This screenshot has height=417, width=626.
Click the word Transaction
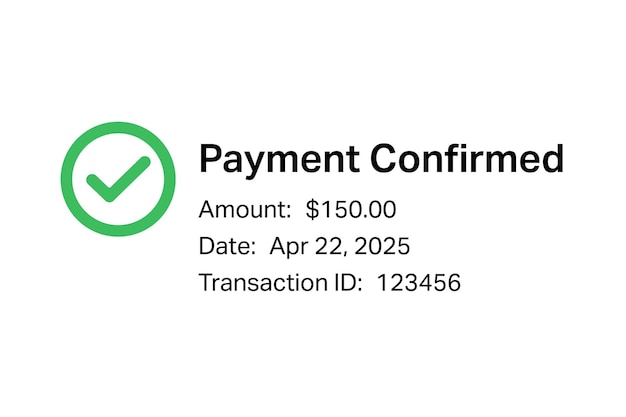(263, 283)
